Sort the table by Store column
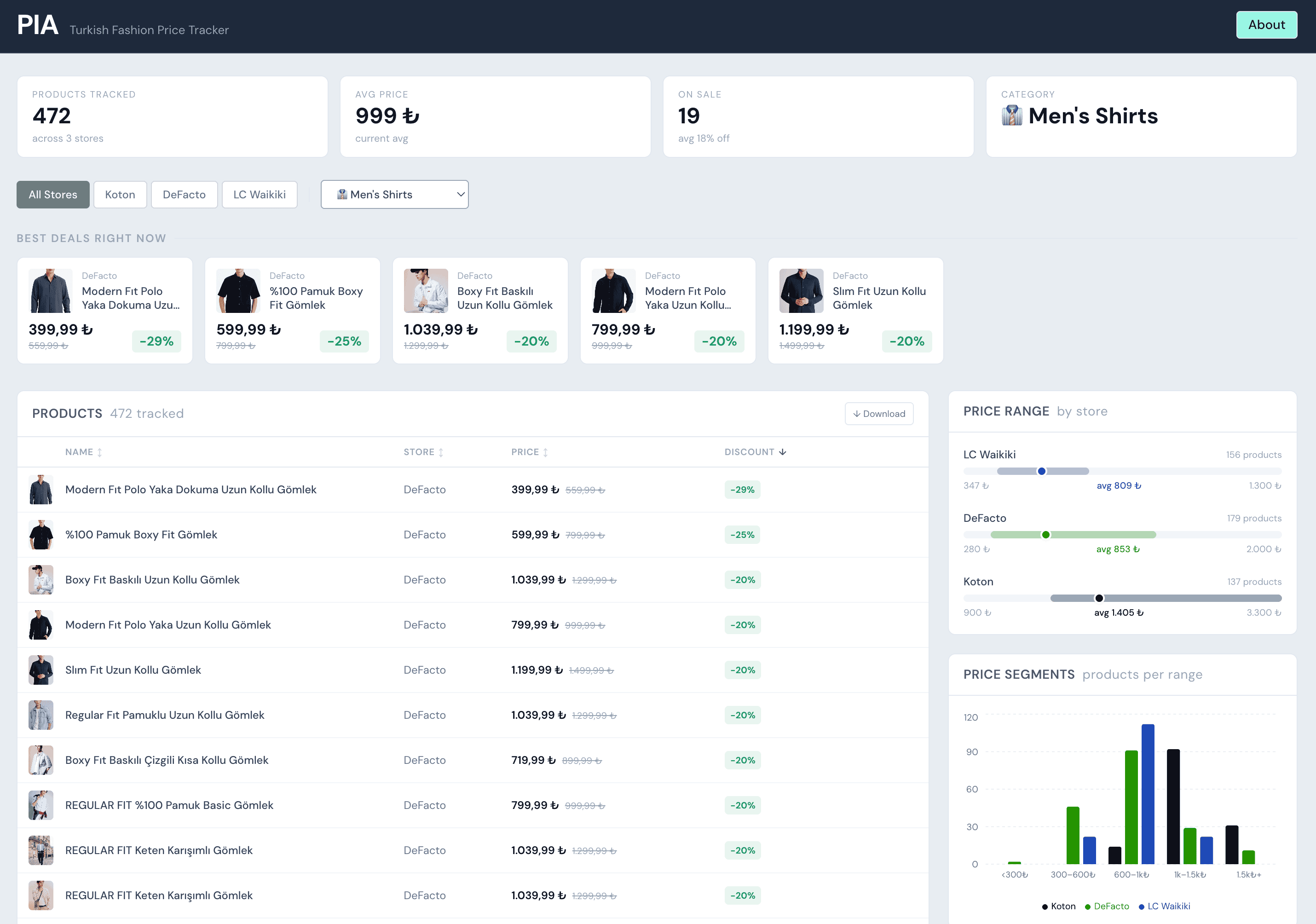1316x924 pixels. (x=423, y=452)
